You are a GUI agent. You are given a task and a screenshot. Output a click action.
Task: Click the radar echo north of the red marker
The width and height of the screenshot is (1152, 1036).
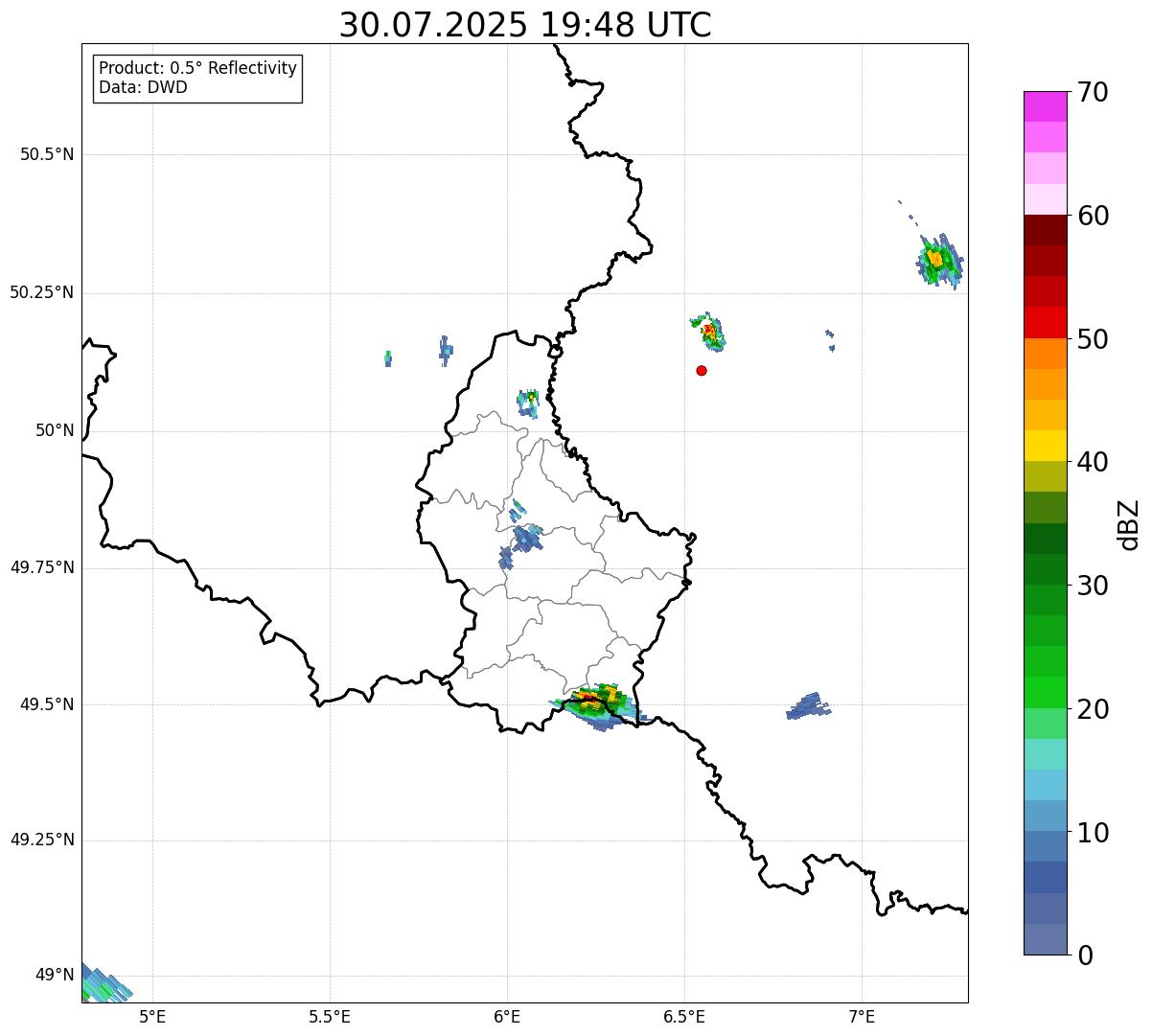[x=708, y=332]
